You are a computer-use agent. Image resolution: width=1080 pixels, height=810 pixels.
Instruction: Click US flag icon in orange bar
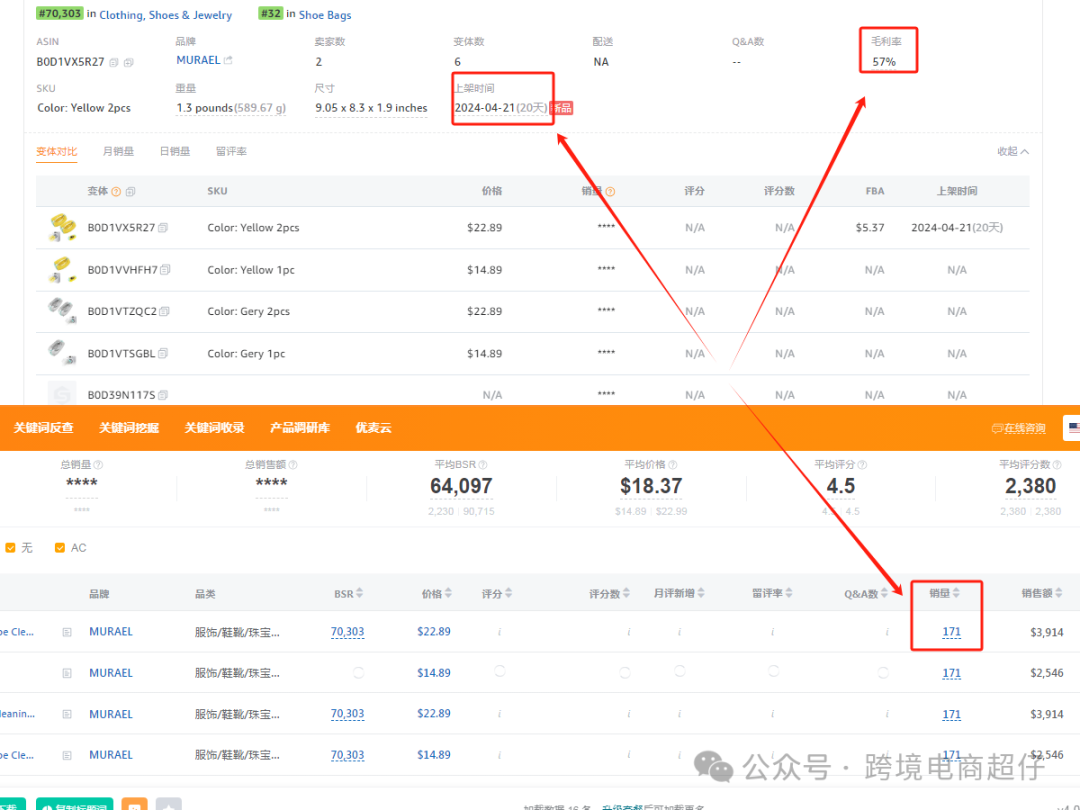point(1073,428)
